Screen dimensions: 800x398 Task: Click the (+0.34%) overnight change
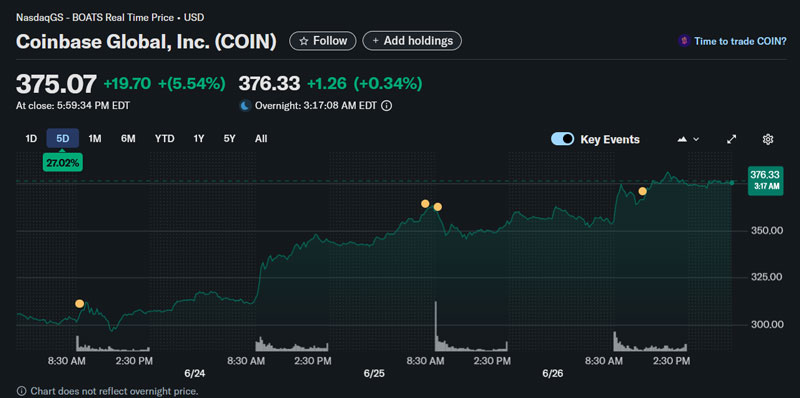pyautogui.click(x=388, y=84)
